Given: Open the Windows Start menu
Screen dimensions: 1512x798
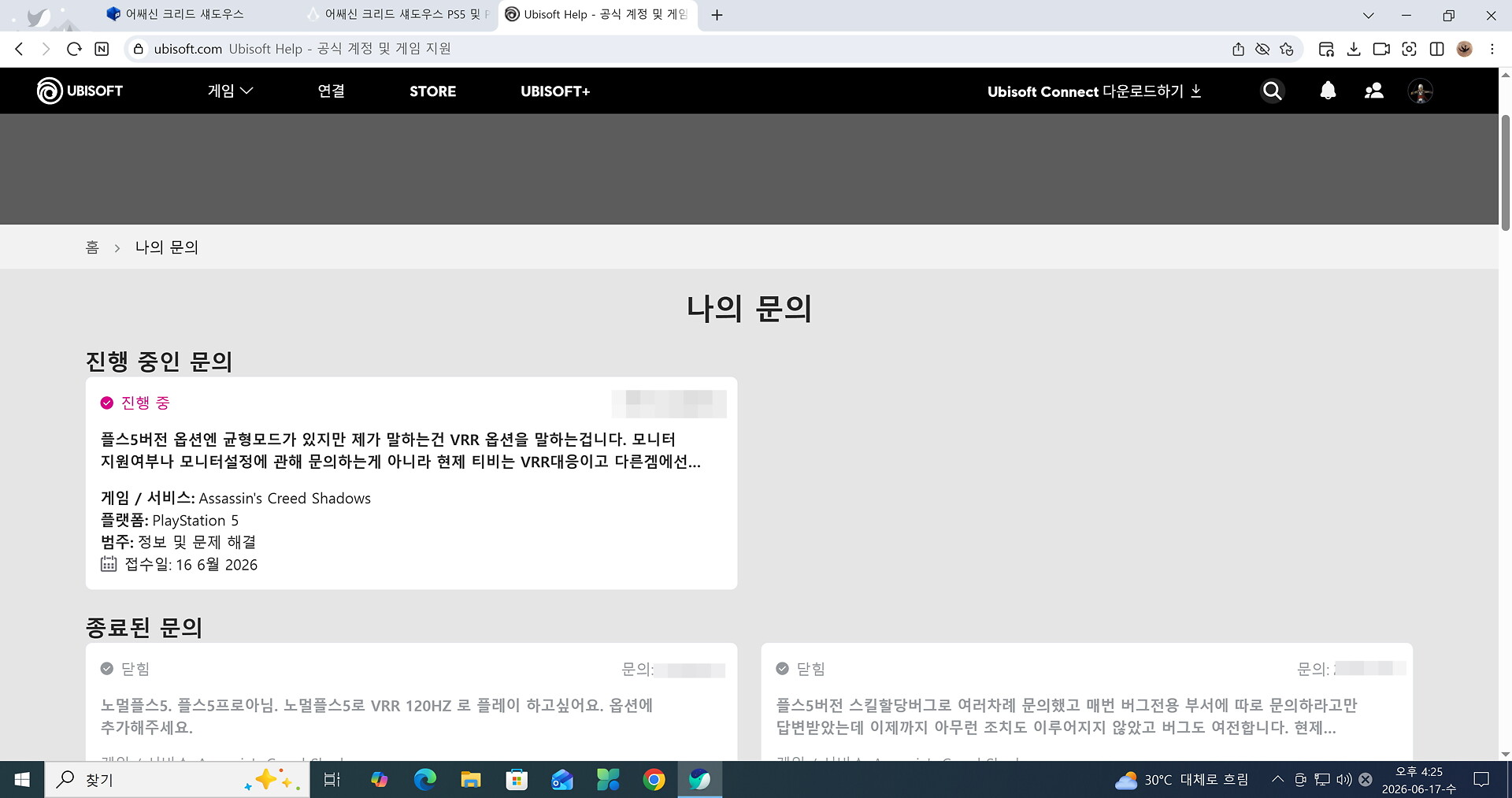Looking at the screenshot, I should tap(22, 780).
